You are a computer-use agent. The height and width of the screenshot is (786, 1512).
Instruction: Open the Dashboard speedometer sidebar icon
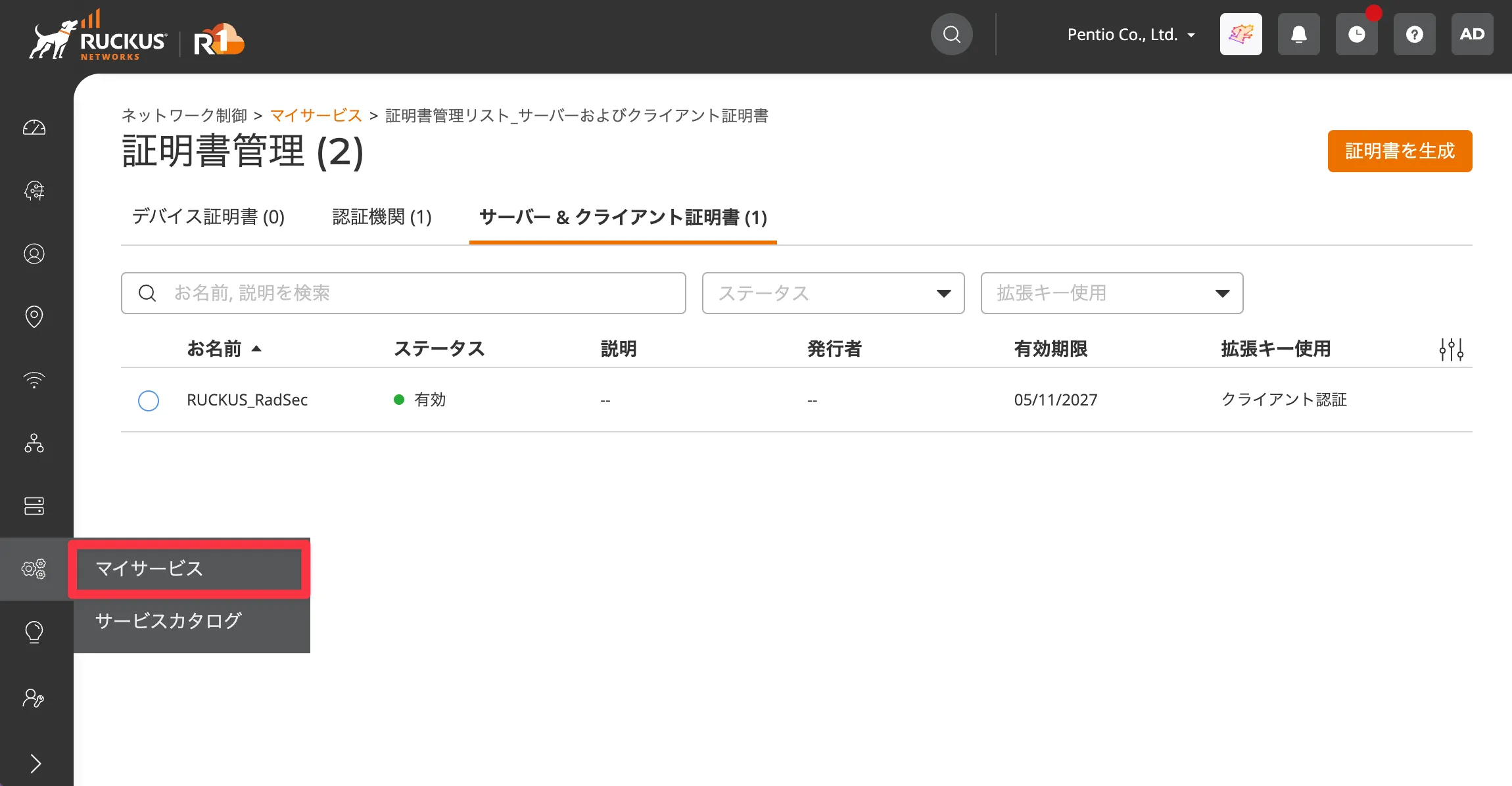click(34, 127)
